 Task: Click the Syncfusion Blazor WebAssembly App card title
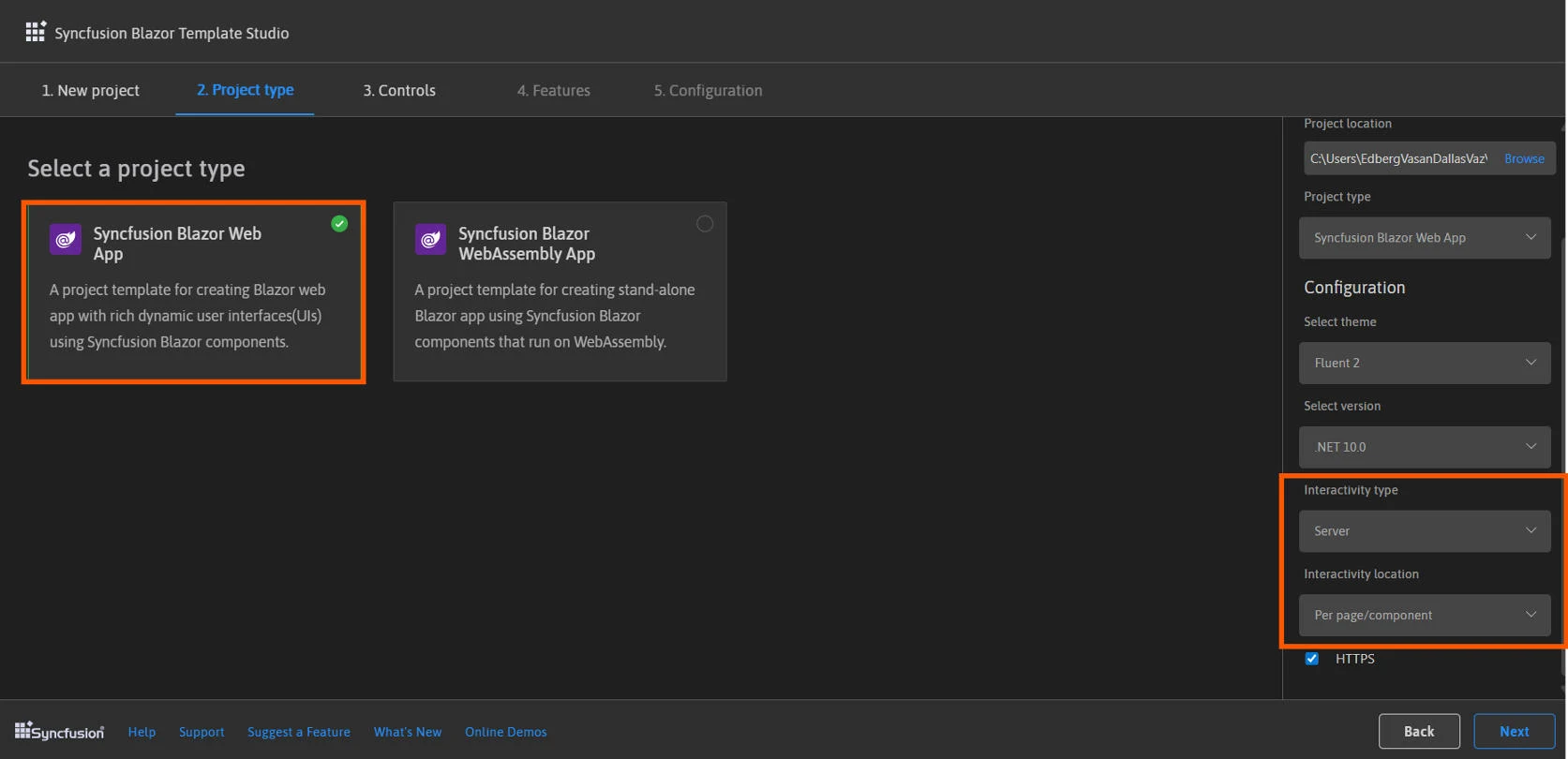click(x=527, y=243)
